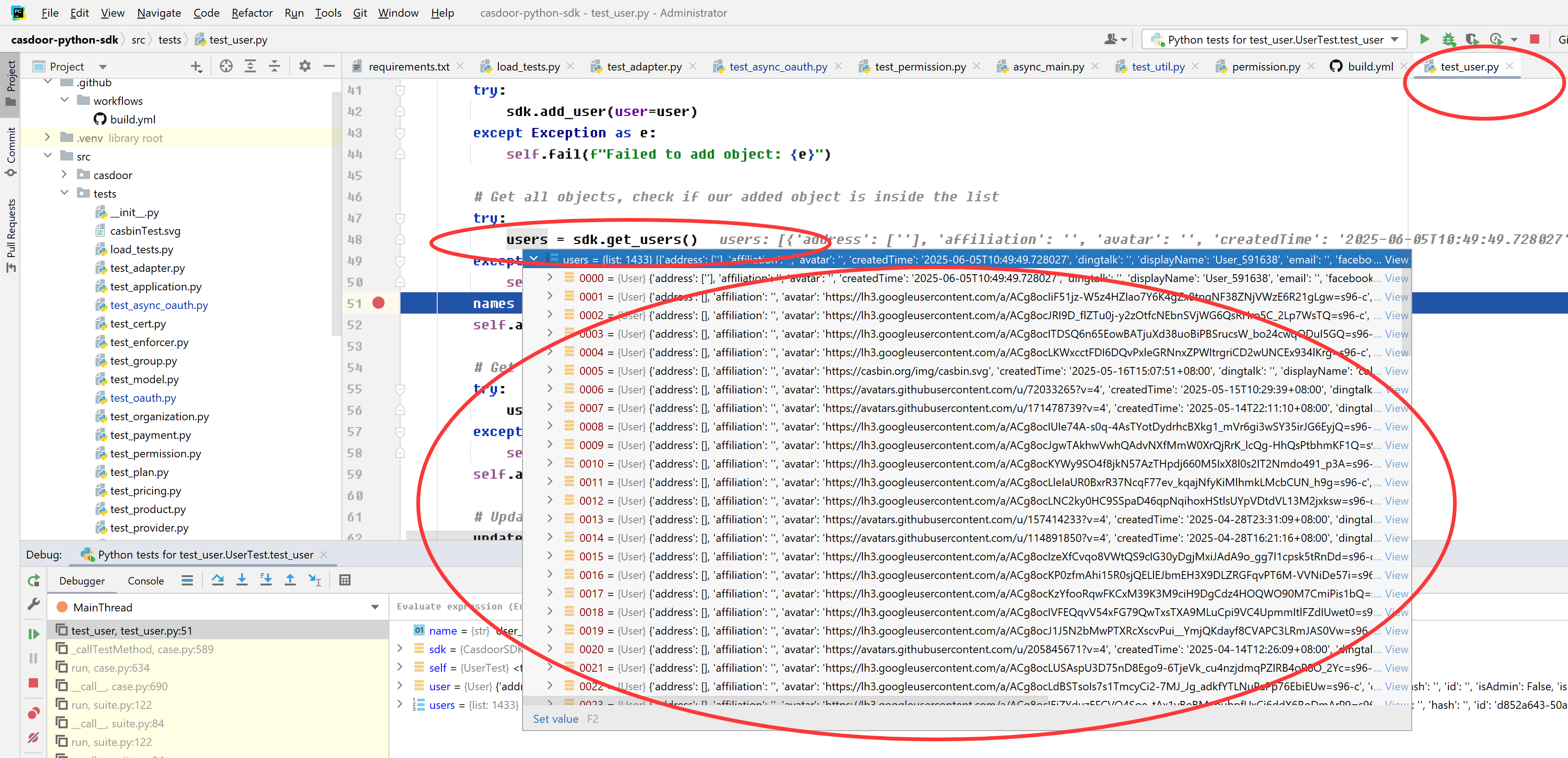The image size is (1568, 758).
Task: Expand the .venv library root folder
Action: click(47, 138)
